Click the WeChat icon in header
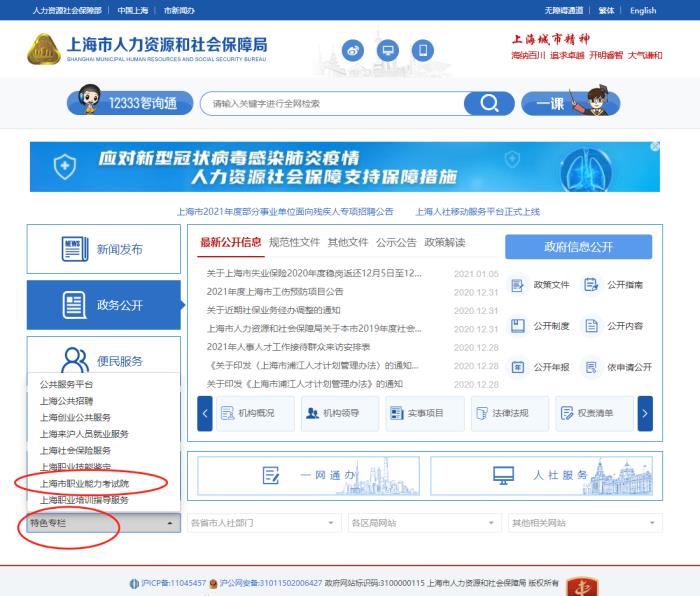 pos(388,50)
